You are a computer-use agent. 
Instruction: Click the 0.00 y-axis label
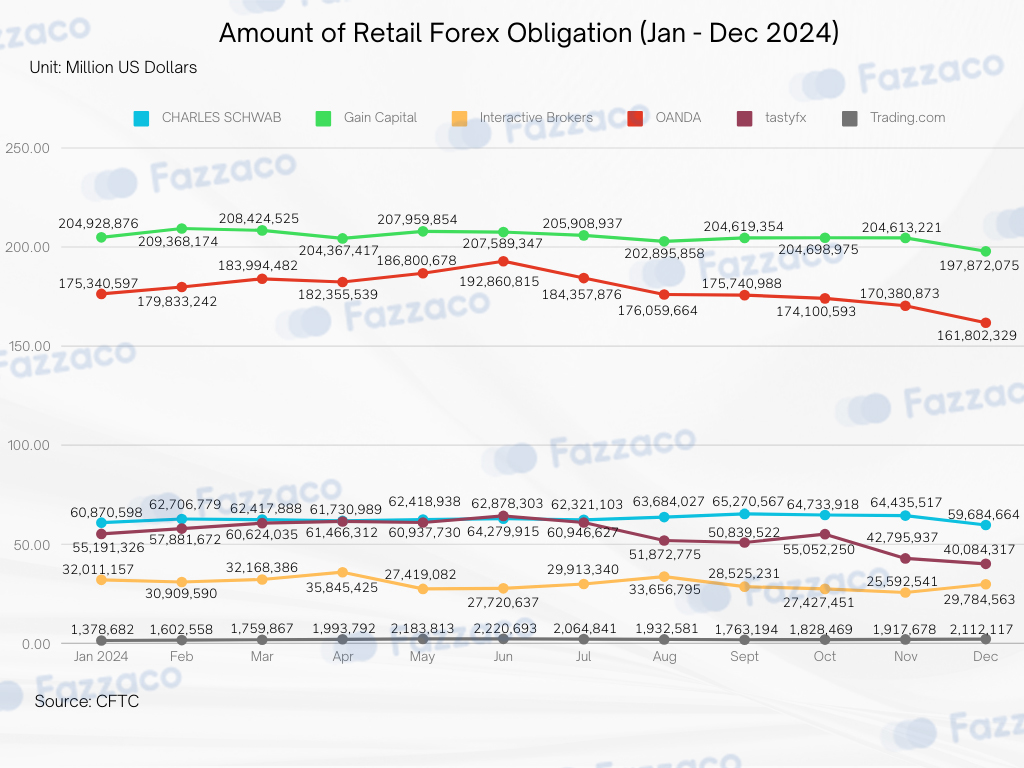click(36, 644)
